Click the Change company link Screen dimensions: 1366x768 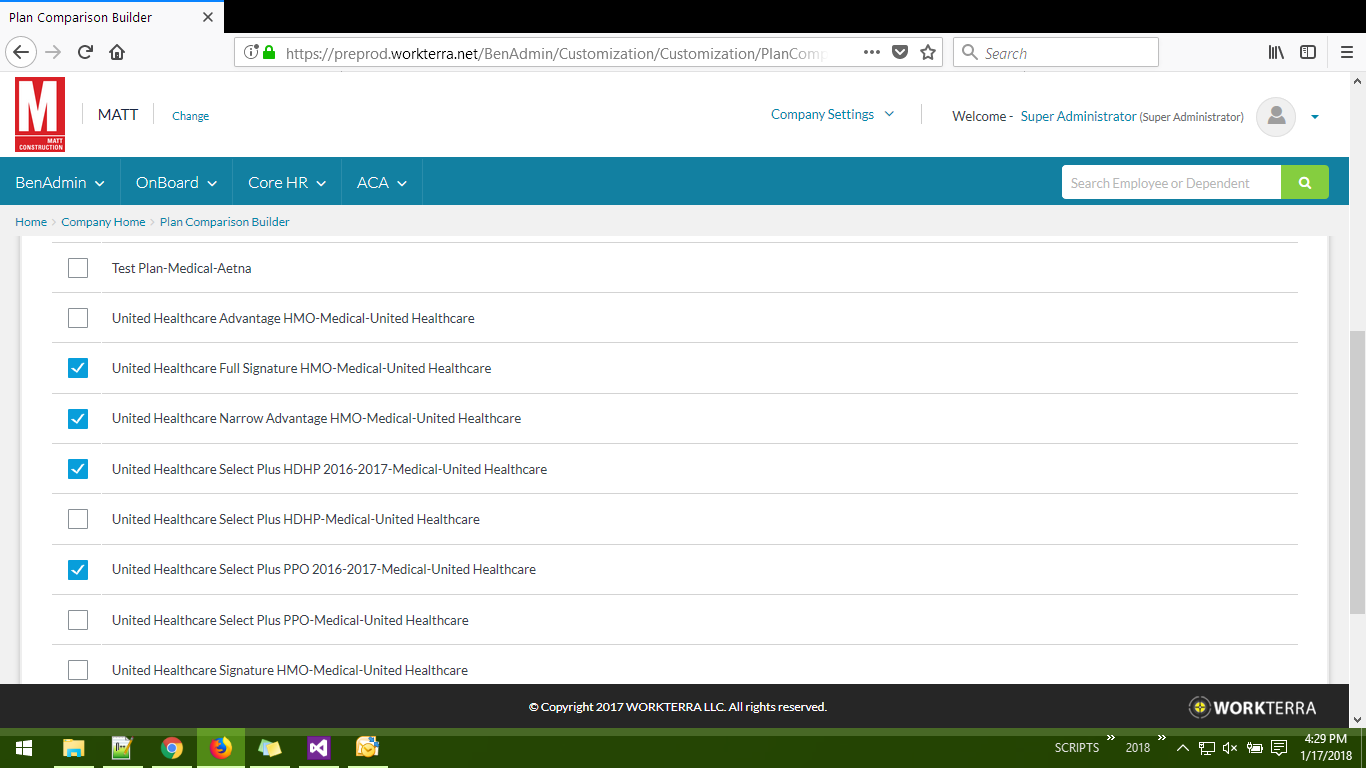(x=190, y=116)
